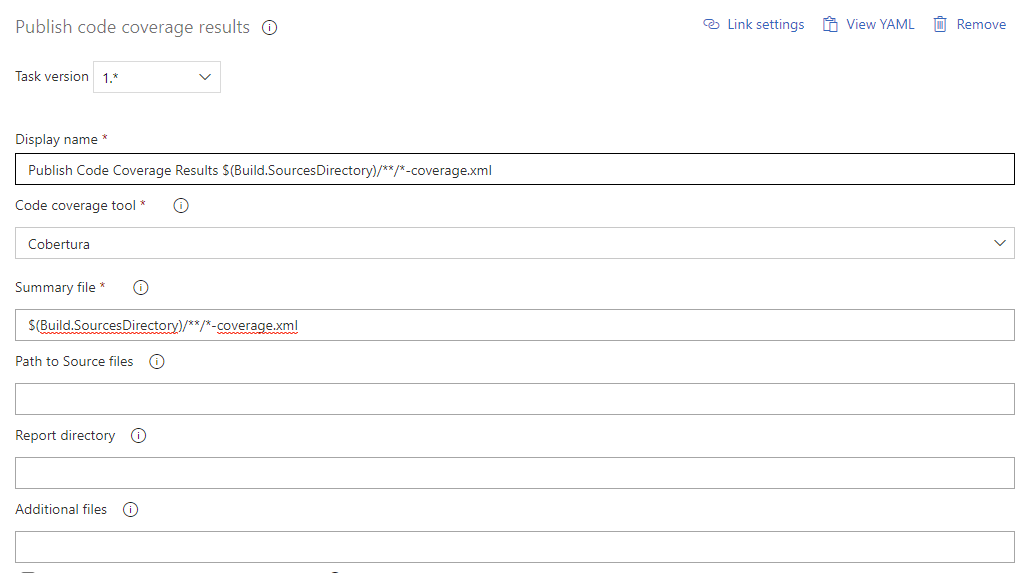Click the Remove link text

pyautogui.click(x=981, y=24)
